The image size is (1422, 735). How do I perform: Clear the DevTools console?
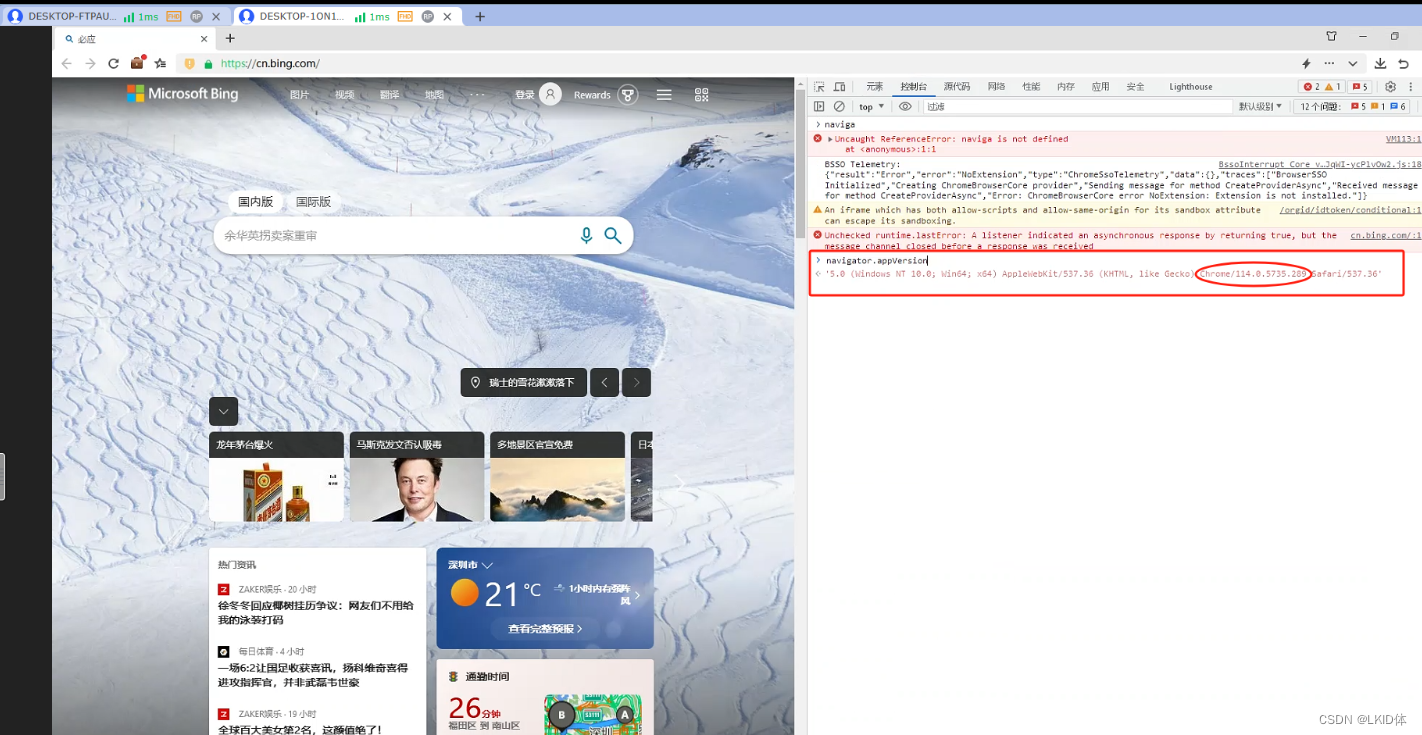click(839, 106)
